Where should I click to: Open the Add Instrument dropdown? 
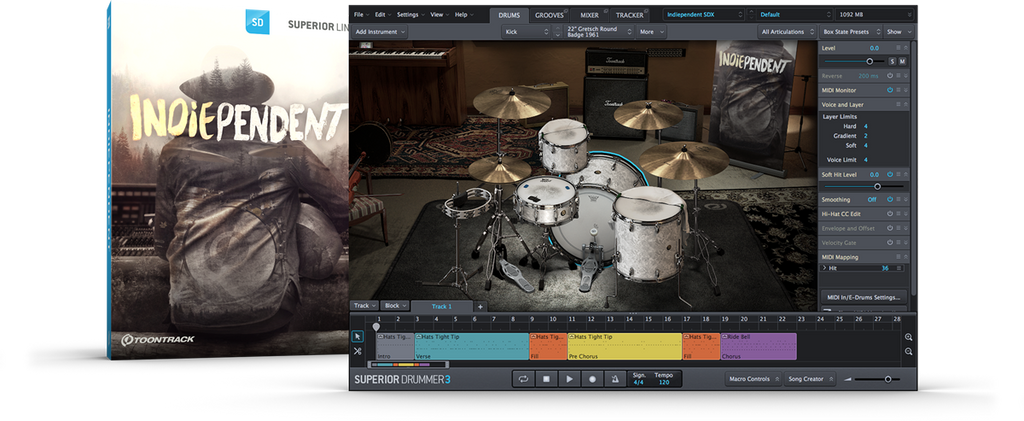(379, 31)
